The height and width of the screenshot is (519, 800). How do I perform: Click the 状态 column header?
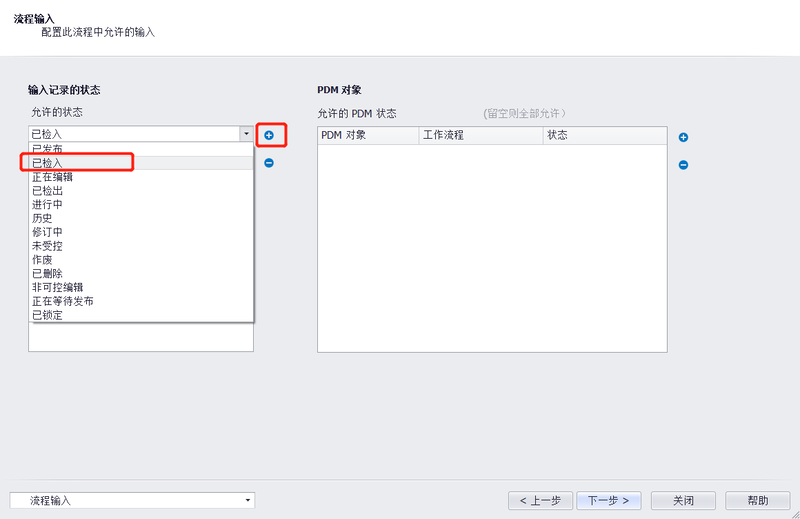[x=605, y=135]
